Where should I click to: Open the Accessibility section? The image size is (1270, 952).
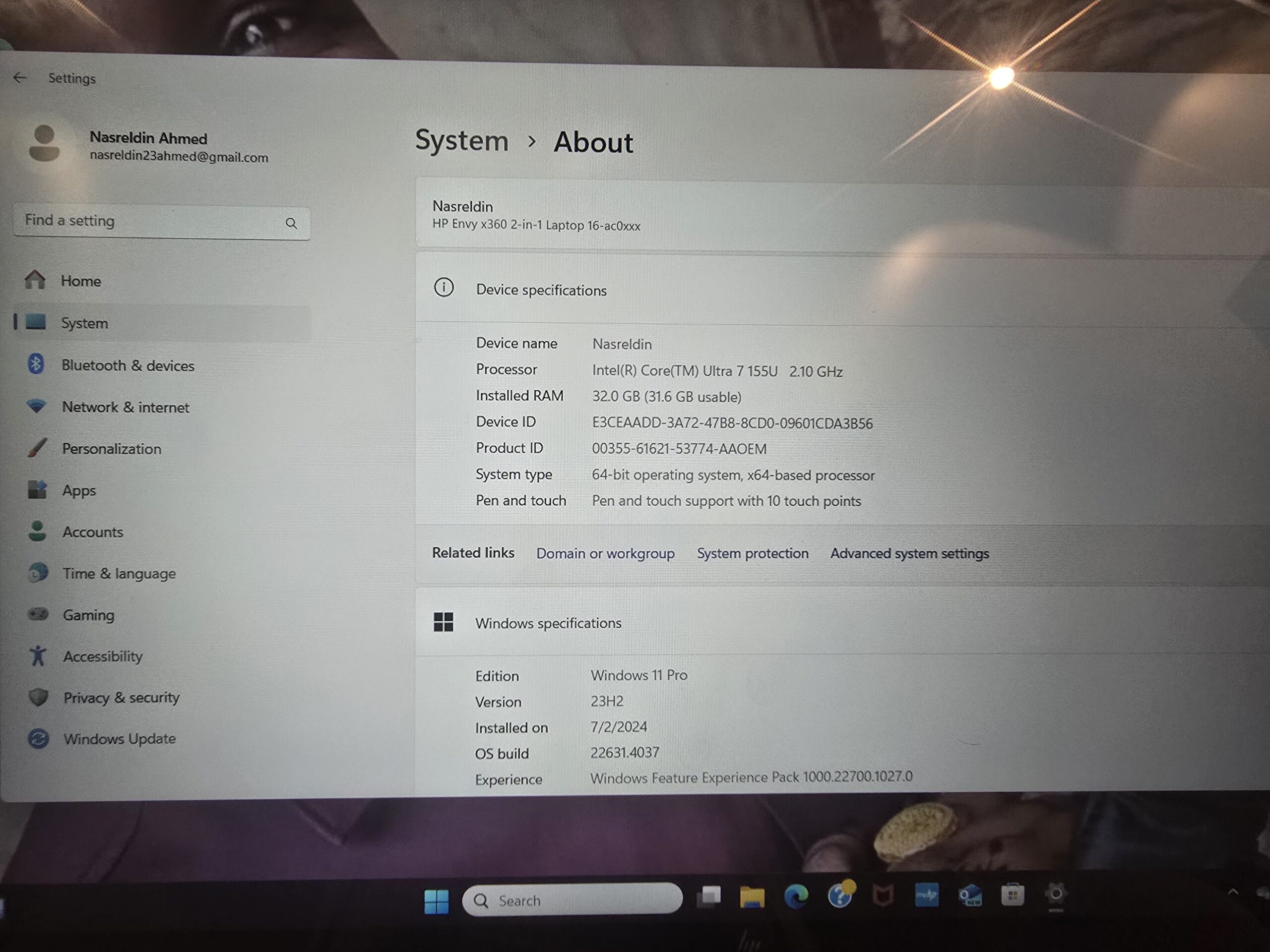pyautogui.click(x=103, y=656)
